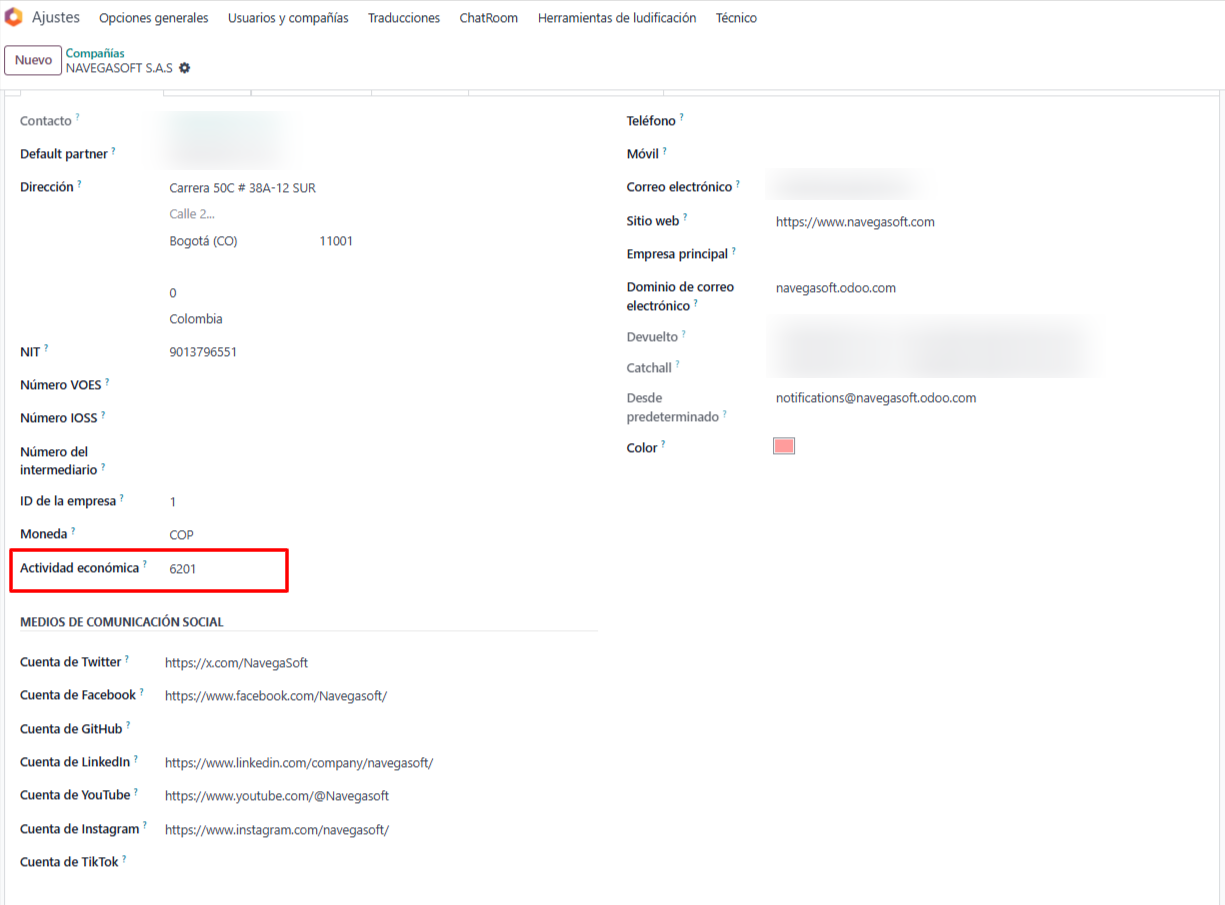Open the YouTube @Navegasoft URL
1225x905 pixels.
[277, 796]
